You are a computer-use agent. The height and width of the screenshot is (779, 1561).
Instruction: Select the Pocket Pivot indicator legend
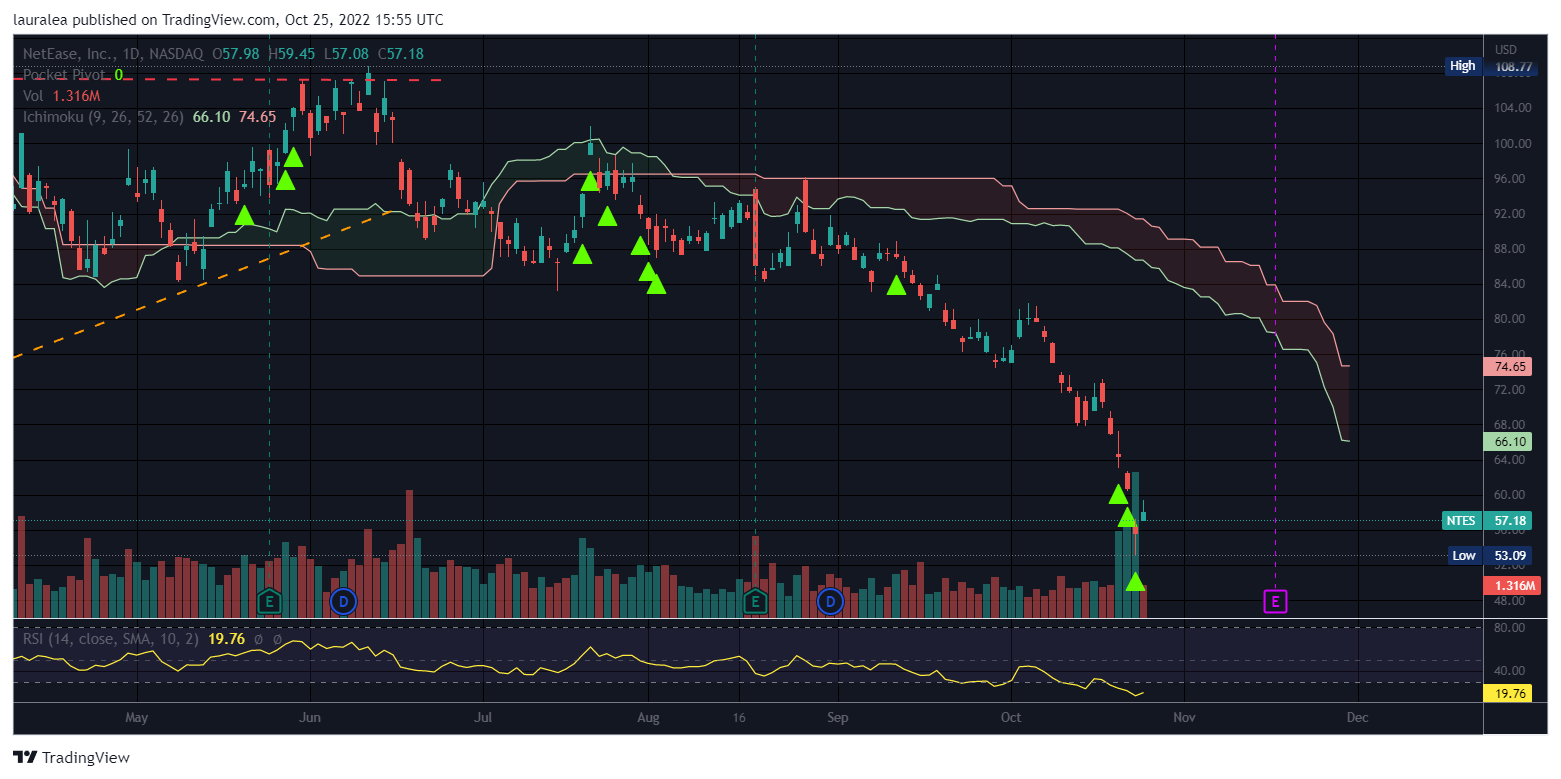(66, 74)
